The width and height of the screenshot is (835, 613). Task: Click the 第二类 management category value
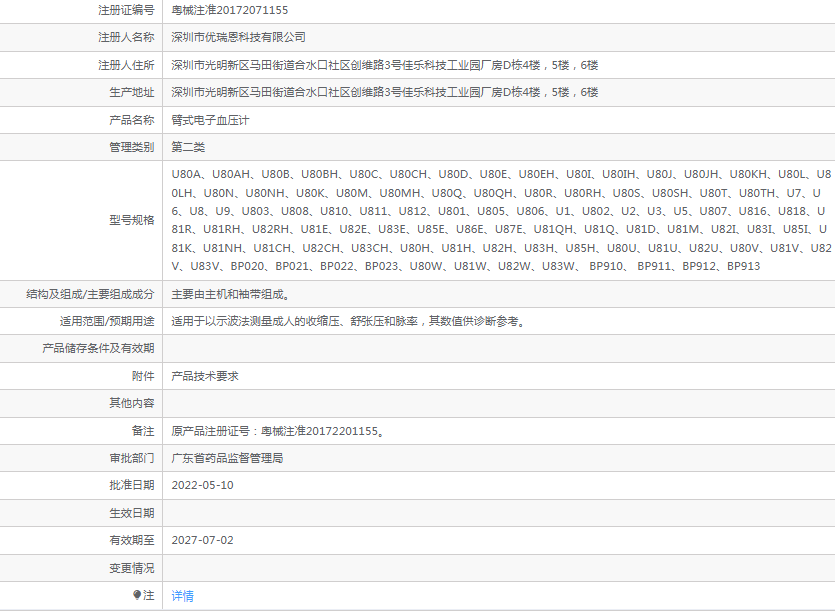tap(188, 147)
